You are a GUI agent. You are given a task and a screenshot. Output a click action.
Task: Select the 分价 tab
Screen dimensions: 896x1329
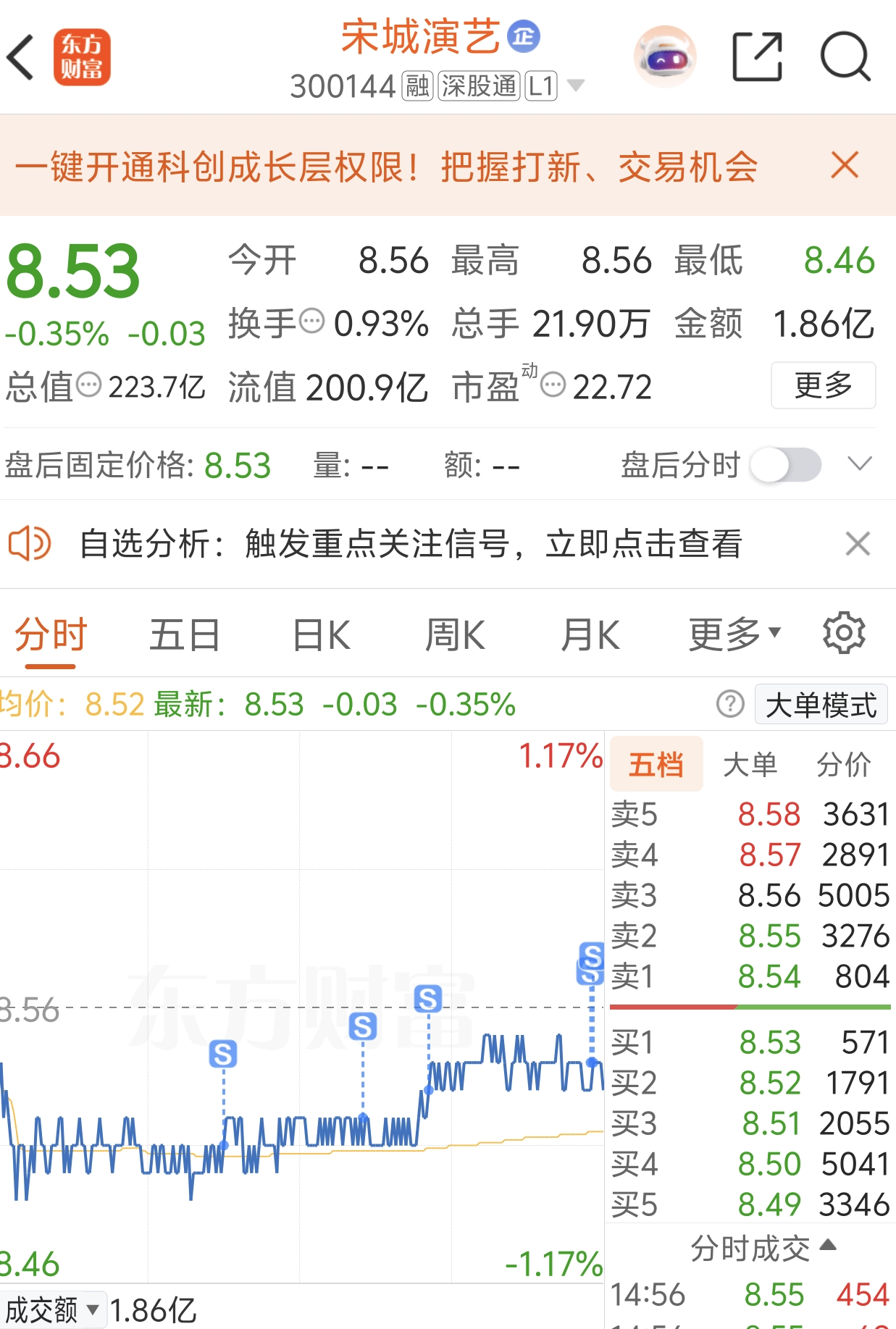tap(844, 764)
